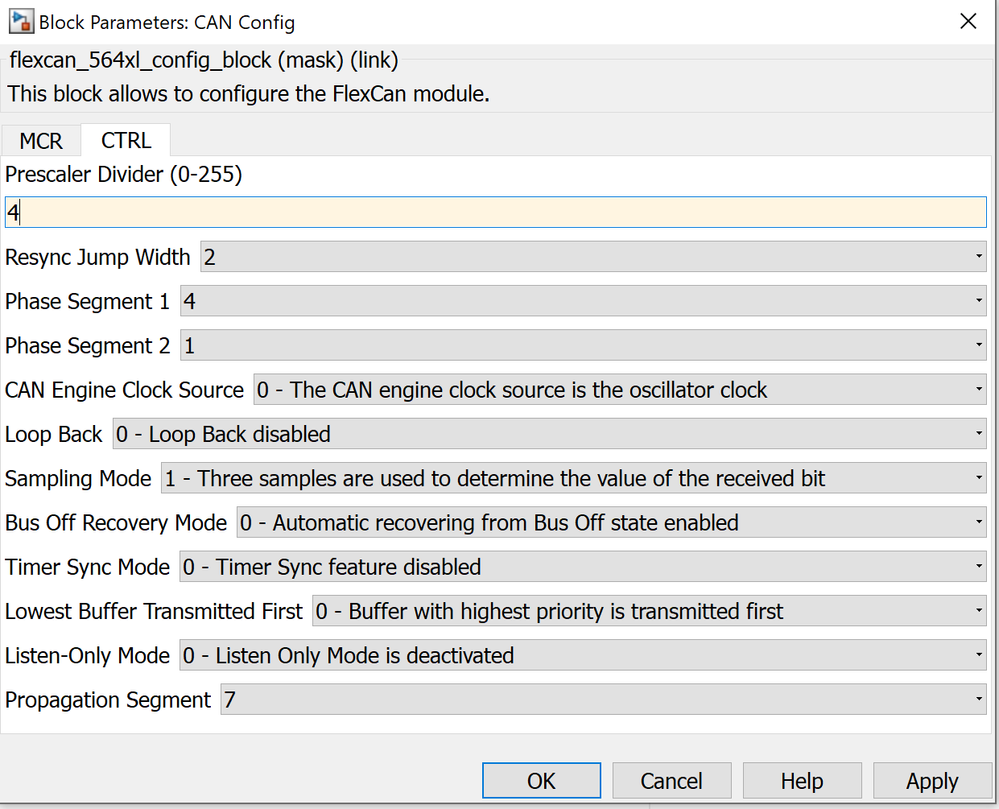Expand the Phase Segment 1 dropdown
This screenshot has height=809, width=999.
(x=583, y=301)
